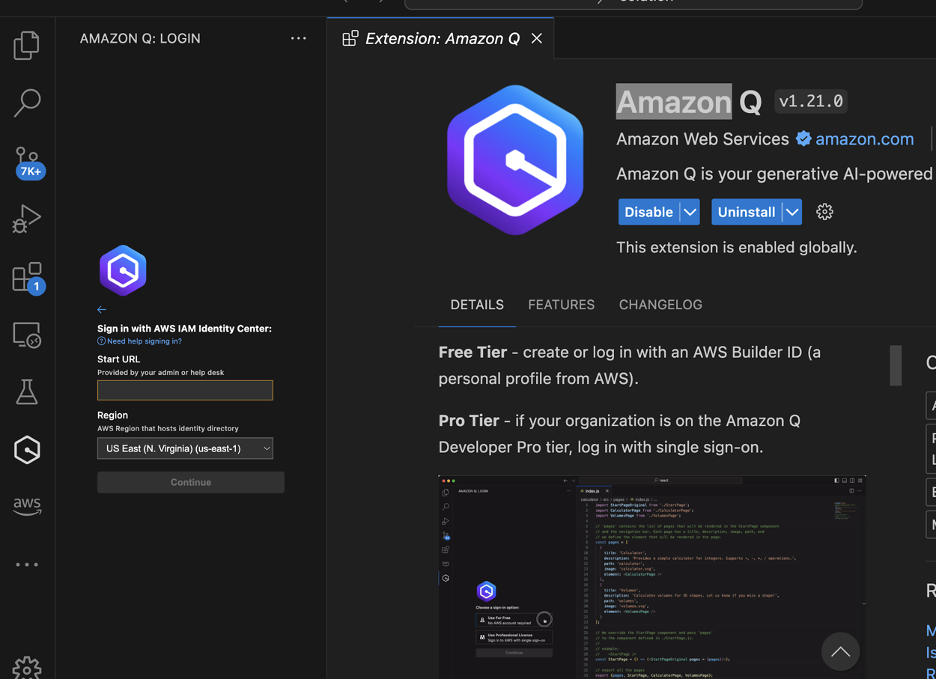The image size is (936, 680).
Task: Open the Search view icon
Action: 27,103
